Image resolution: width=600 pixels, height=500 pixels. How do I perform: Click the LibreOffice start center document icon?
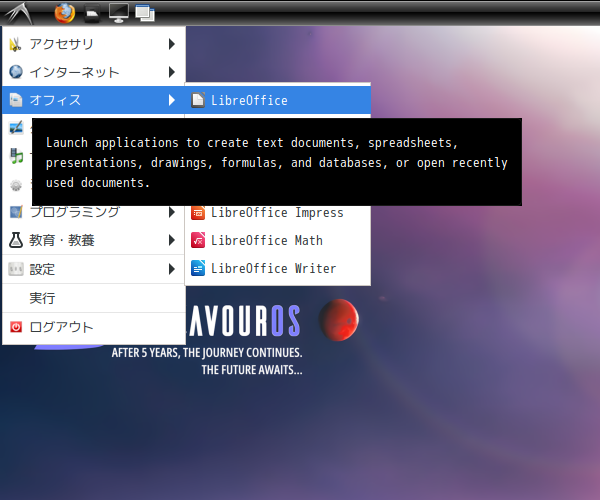click(198, 100)
